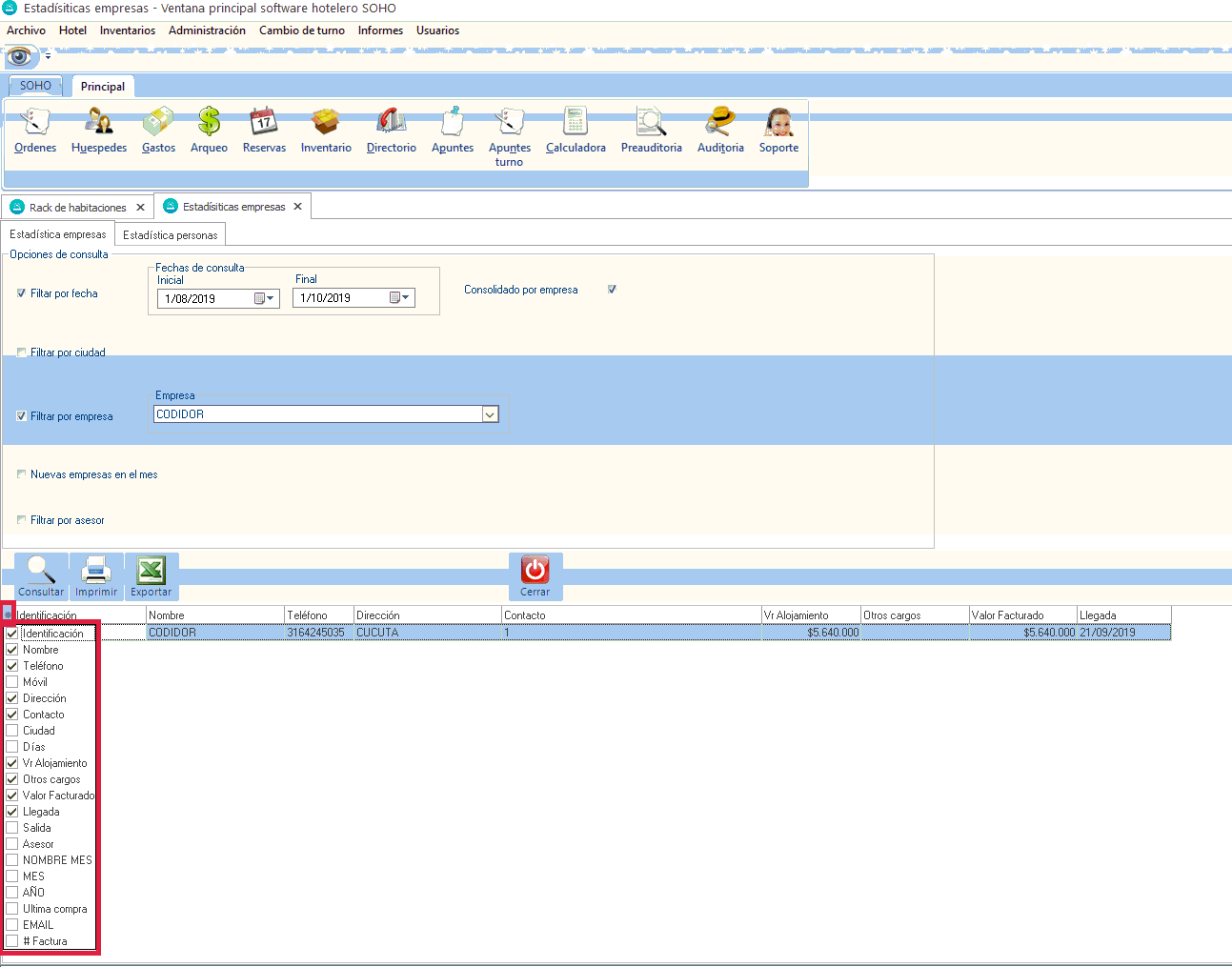1232x967 pixels.
Task: Check the Móvil column option
Action: (x=12, y=682)
